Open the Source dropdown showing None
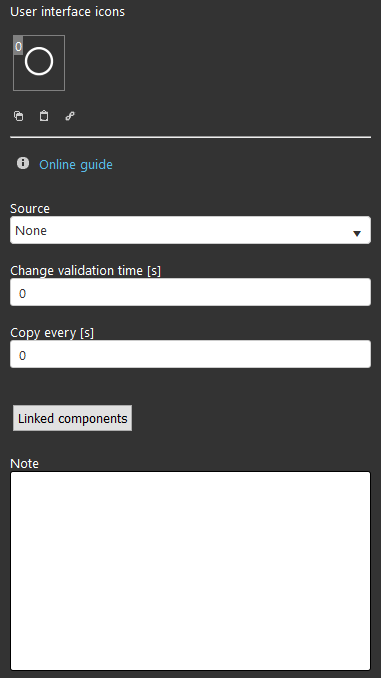Screen dimensions: 382x678 [190, 230]
